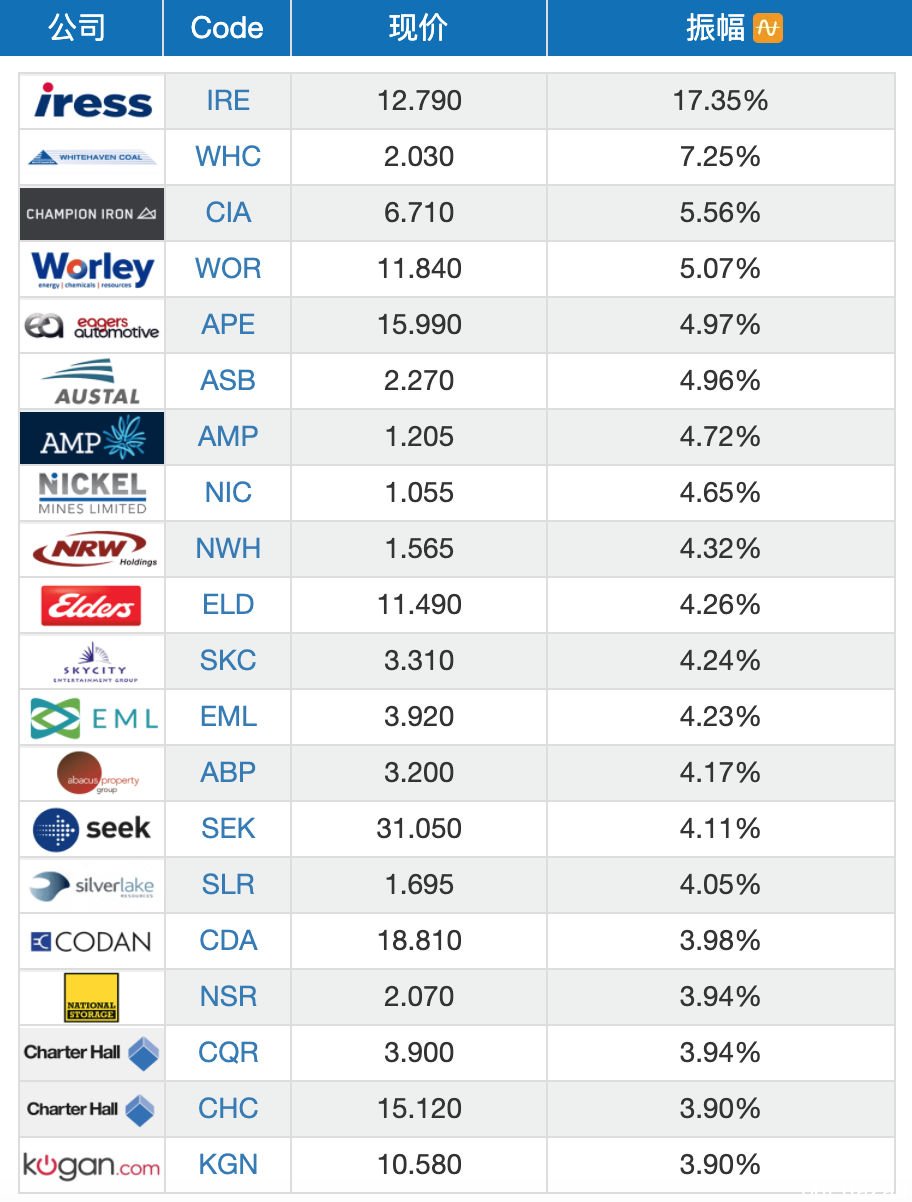Click the Champion Iron logo
Image resolution: width=912 pixels, height=1202 pixels.
(92, 213)
